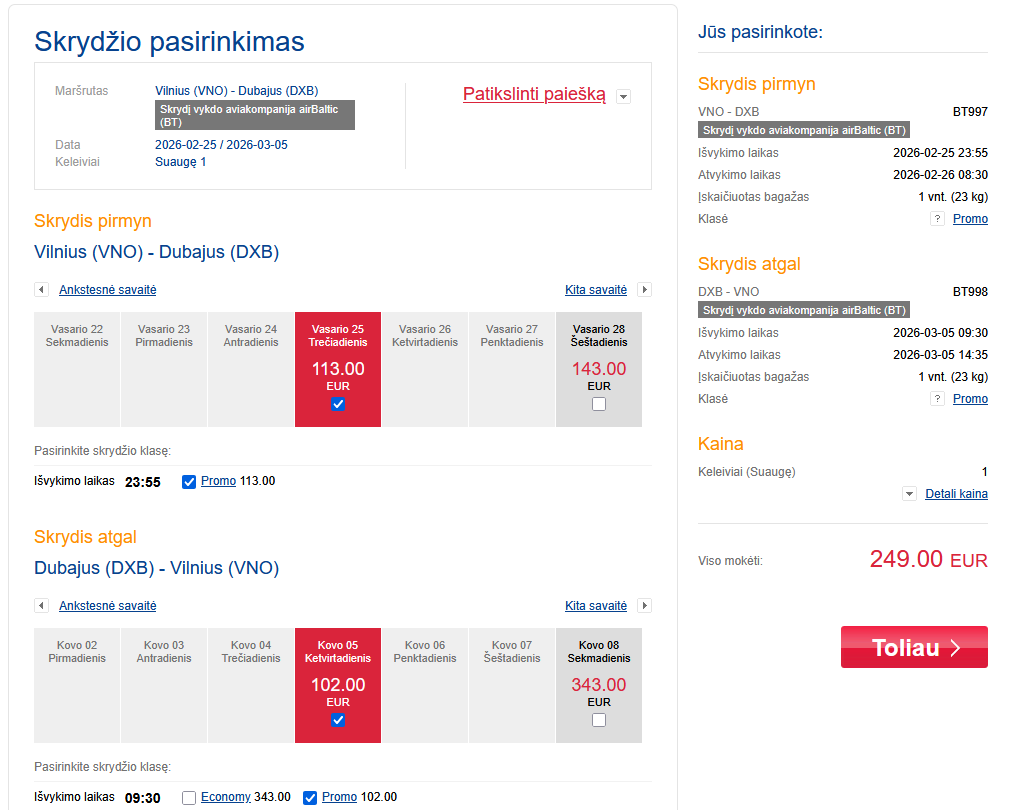
Task: Expand the Detali kaina arrow icon
Action: [909, 494]
